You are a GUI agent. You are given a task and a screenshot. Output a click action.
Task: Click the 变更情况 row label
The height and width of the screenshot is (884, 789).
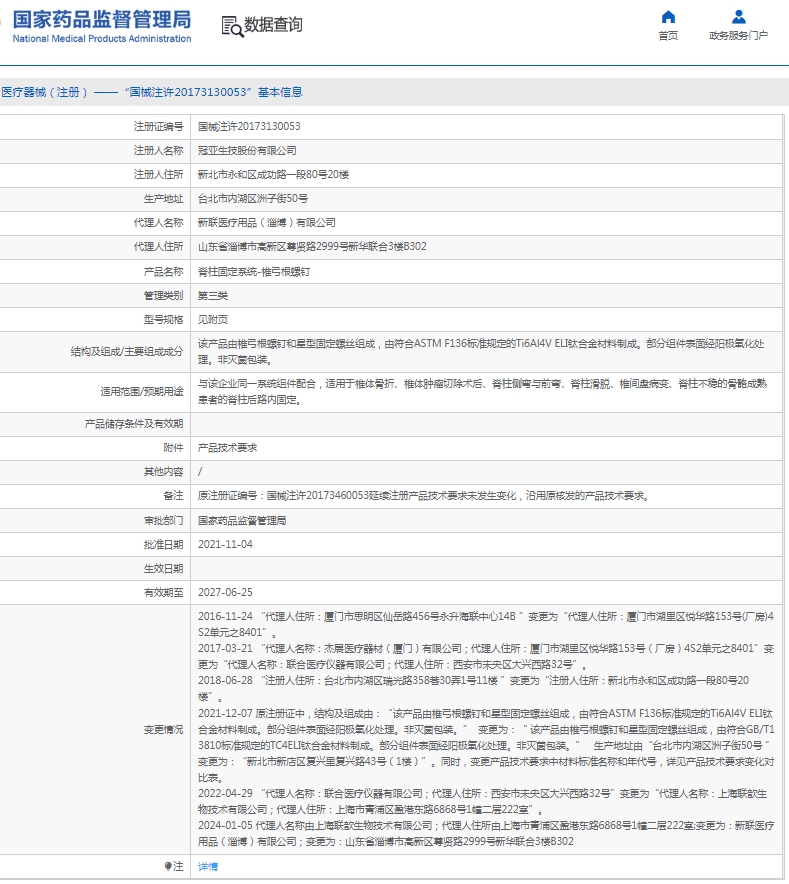(x=164, y=730)
